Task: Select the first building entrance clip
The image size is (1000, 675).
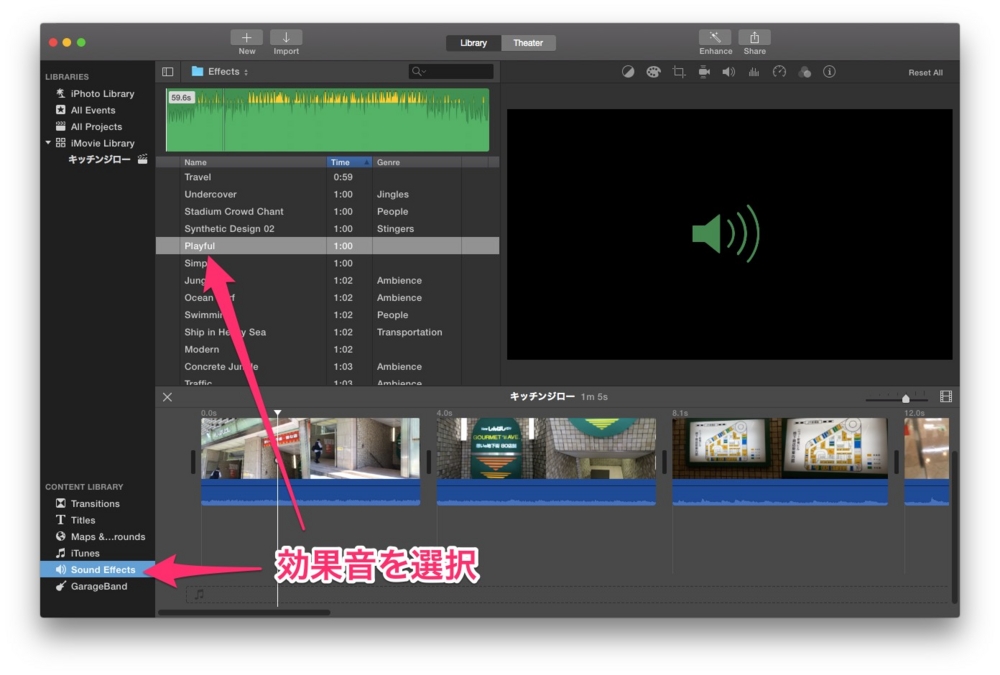Action: 311,461
